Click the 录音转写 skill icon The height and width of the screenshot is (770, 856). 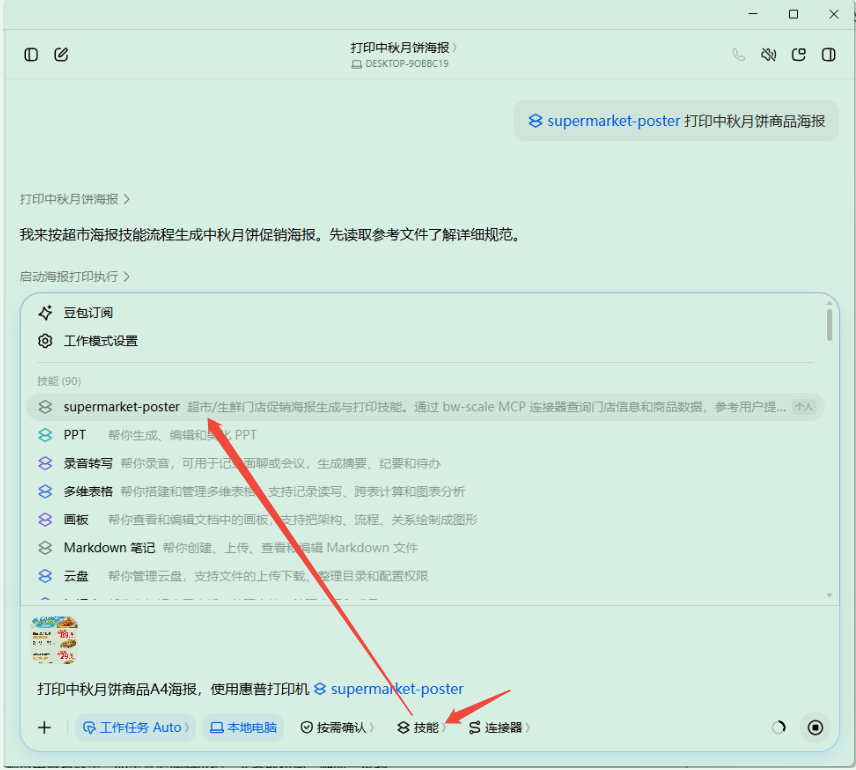tap(45, 464)
